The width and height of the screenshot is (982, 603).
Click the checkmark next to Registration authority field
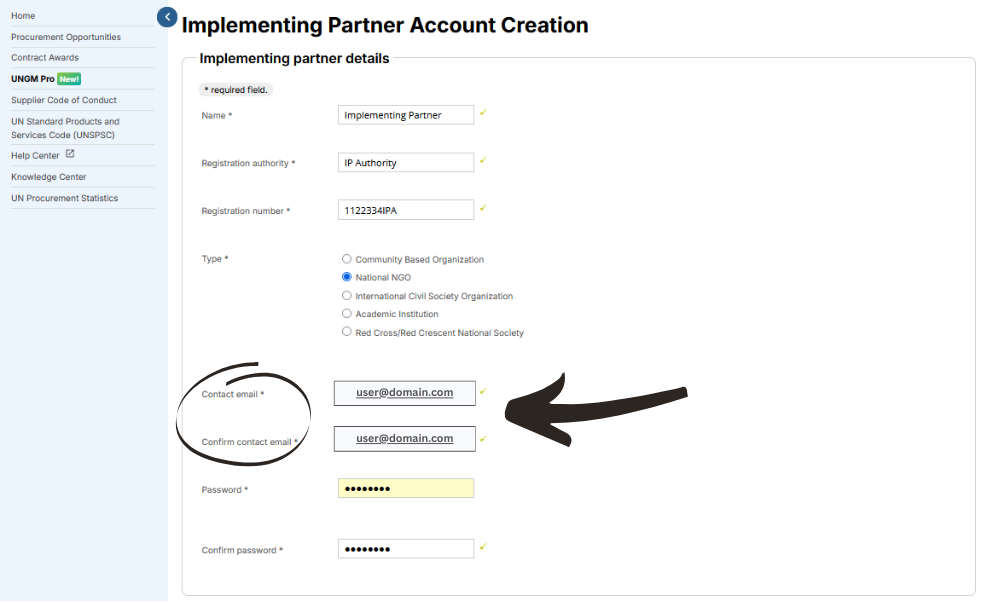[483, 160]
